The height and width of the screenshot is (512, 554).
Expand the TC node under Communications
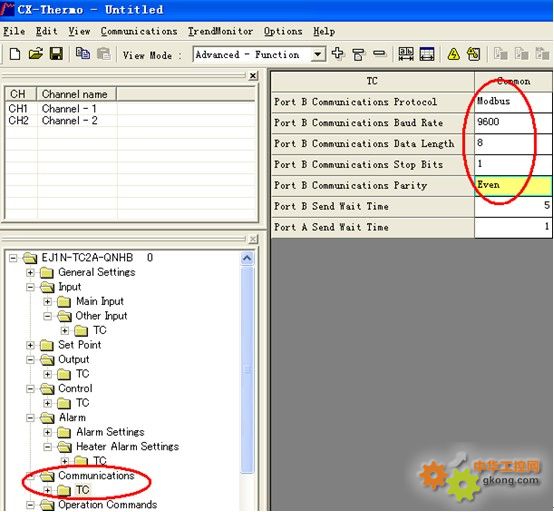(47, 490)
